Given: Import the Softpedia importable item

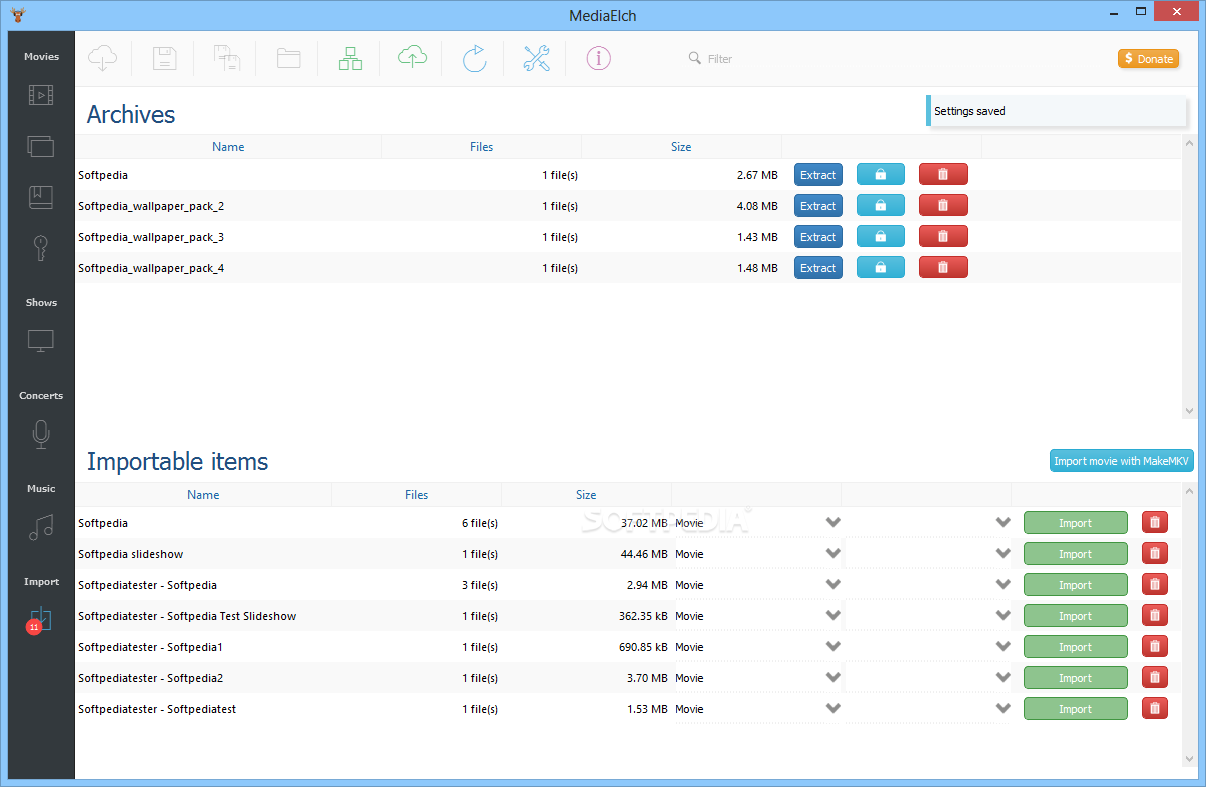Looking at the screenshot, I should click(x=1075, y=523).
